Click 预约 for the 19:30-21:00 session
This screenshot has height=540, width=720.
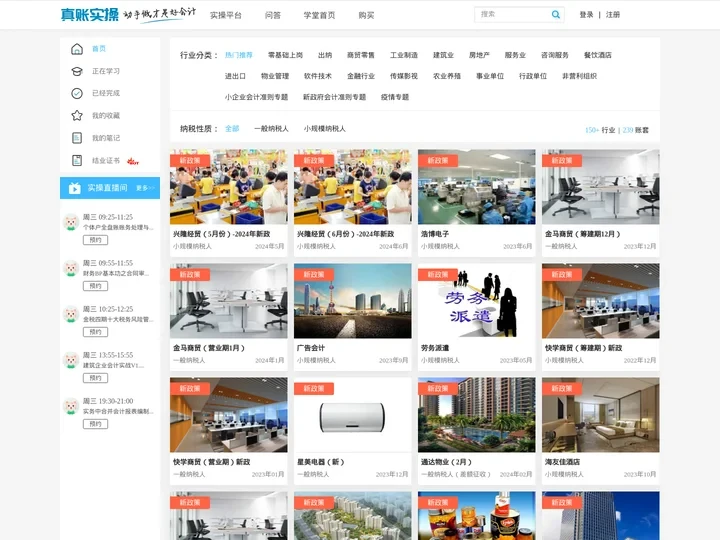pos(96,424)
